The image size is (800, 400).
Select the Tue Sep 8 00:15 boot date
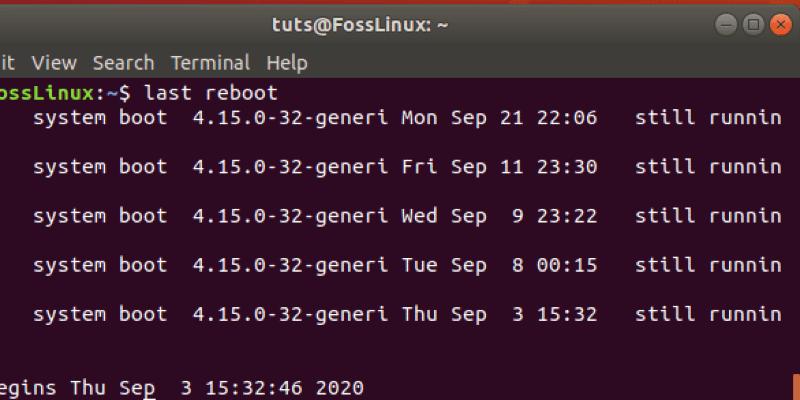coord(498,265)
